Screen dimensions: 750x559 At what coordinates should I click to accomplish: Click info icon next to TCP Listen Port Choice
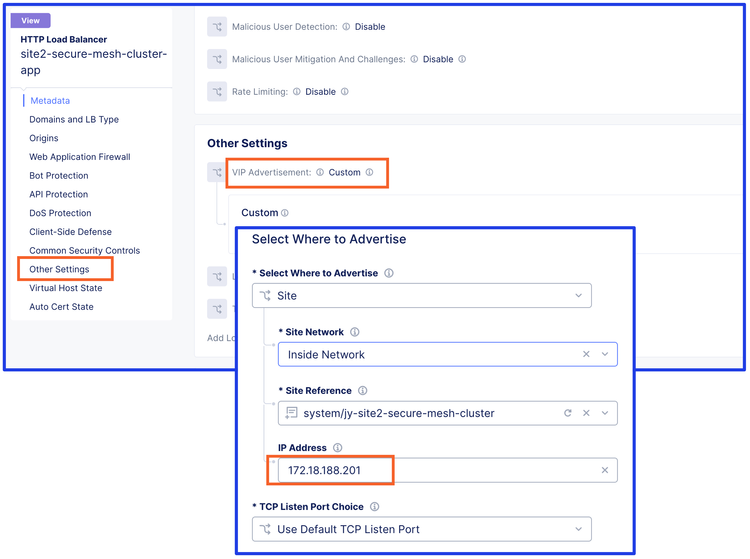pos(375,507)
